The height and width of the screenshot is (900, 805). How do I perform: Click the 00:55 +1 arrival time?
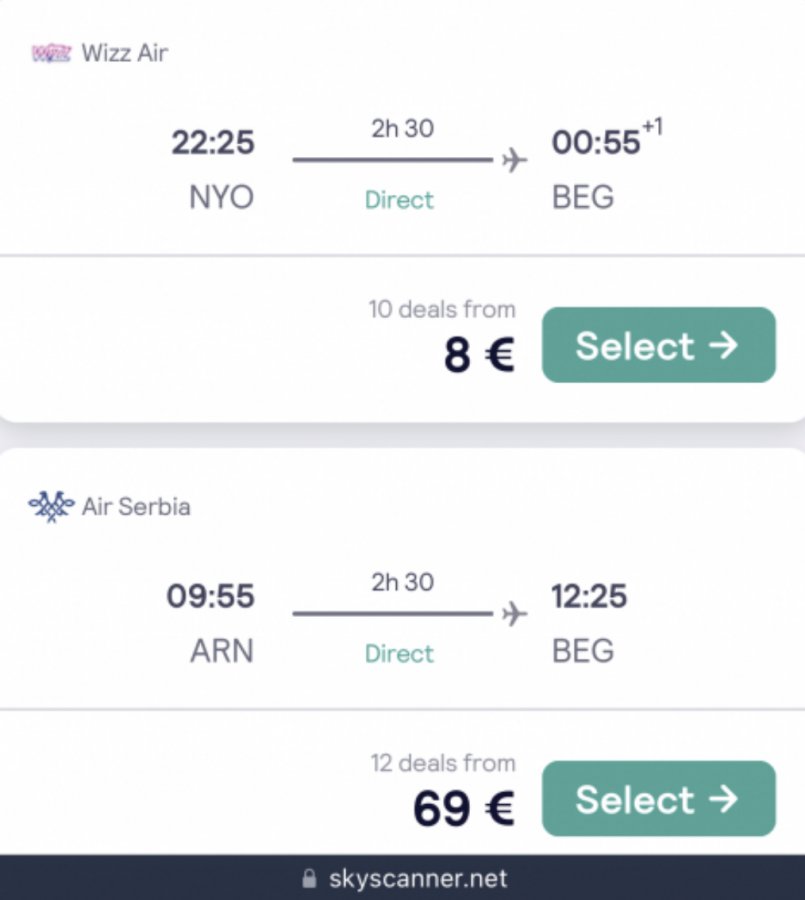click(597, 143)
